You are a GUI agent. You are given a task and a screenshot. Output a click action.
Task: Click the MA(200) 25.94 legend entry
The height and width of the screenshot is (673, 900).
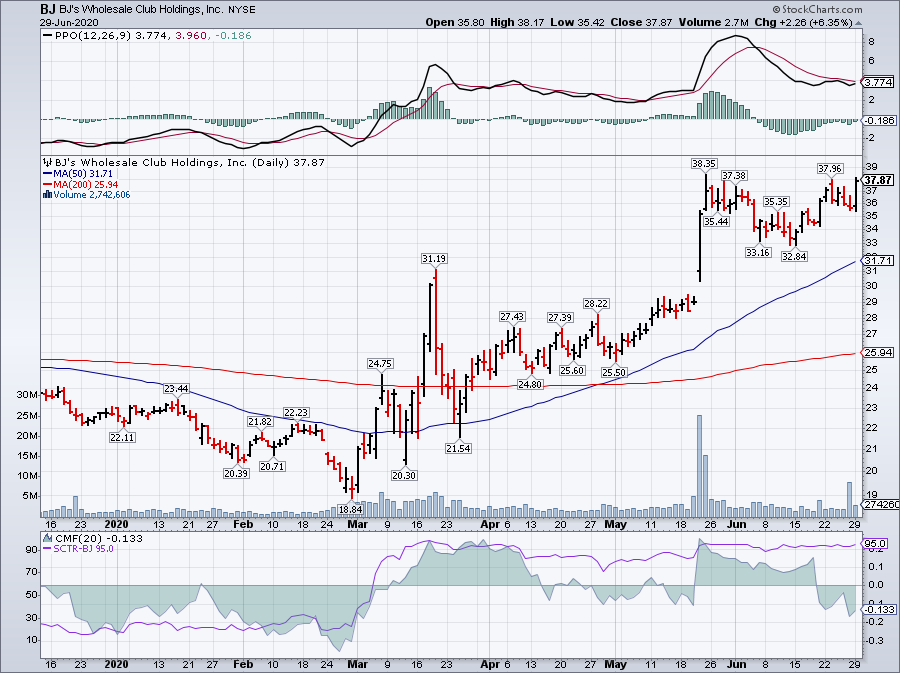[86, 184]
